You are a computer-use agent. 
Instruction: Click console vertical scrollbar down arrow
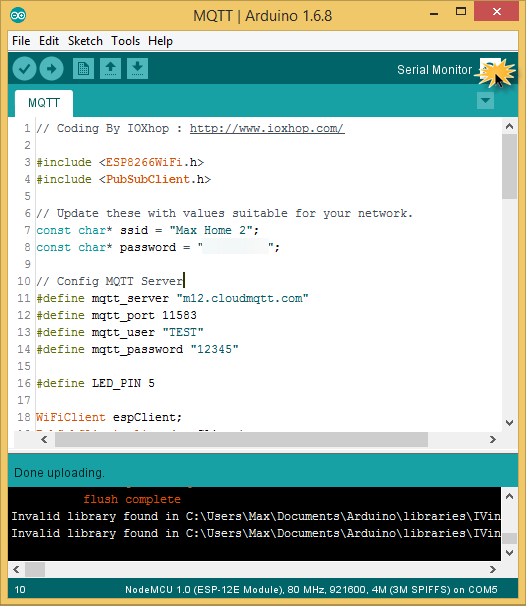(x=509, y=553)
